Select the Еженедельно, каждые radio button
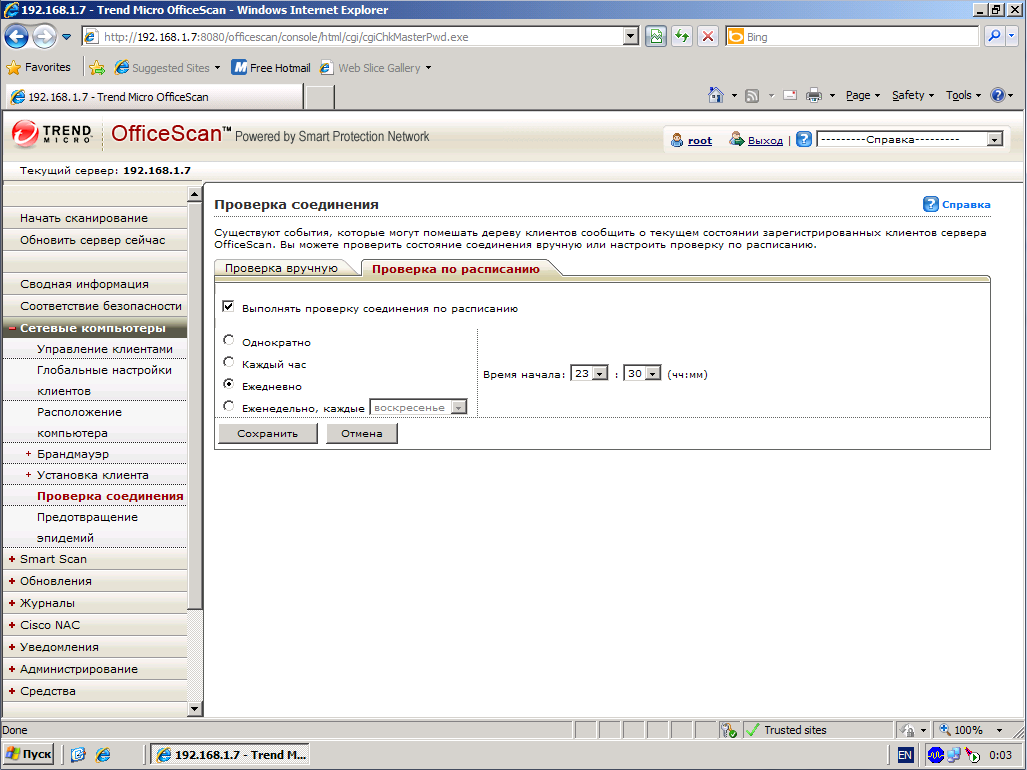The image size is (1027, 770). pos(229,406)
